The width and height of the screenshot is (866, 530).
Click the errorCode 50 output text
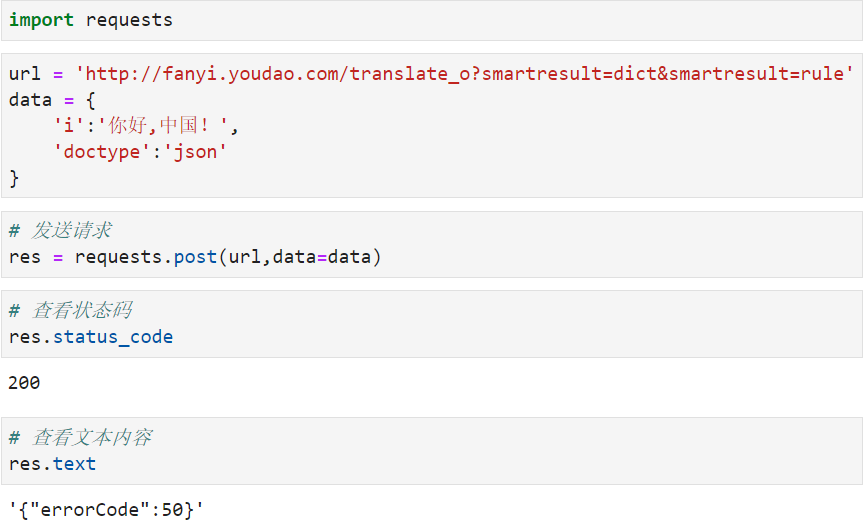coord(106,509)
